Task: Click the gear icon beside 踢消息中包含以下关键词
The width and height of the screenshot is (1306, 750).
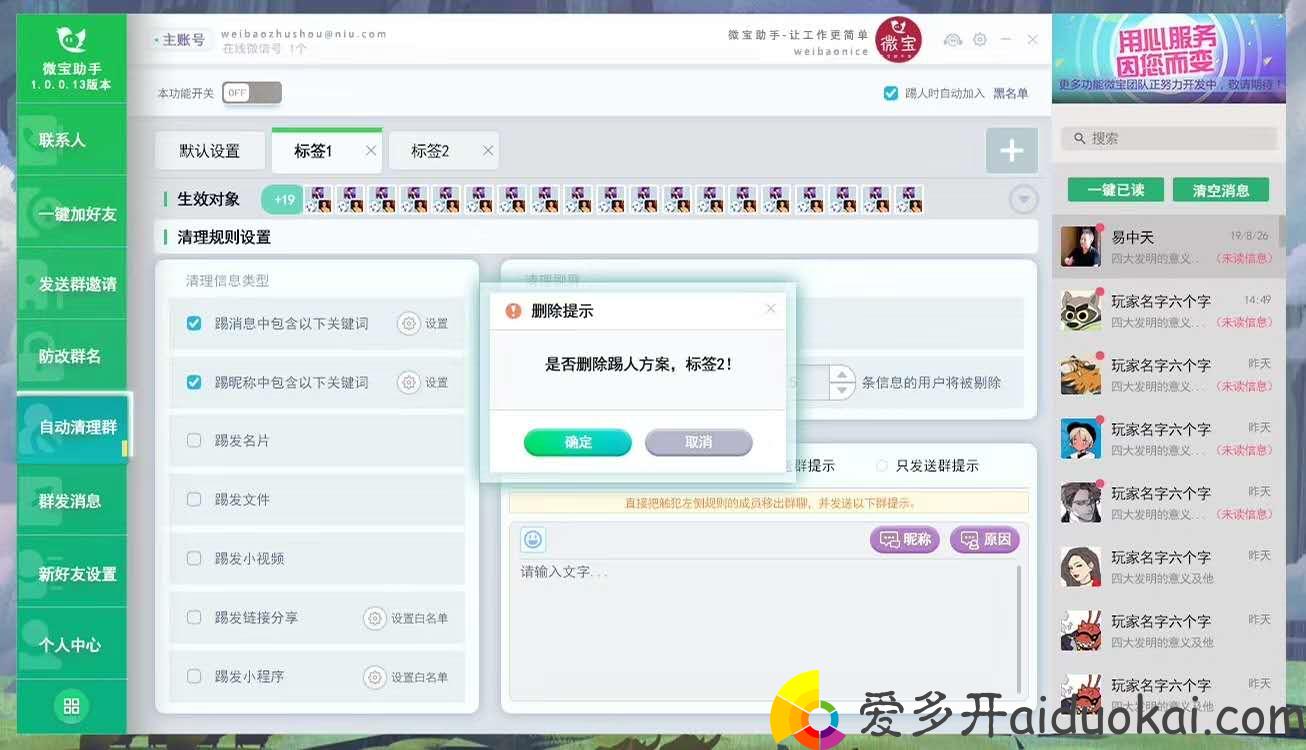Action: [408, 324]
